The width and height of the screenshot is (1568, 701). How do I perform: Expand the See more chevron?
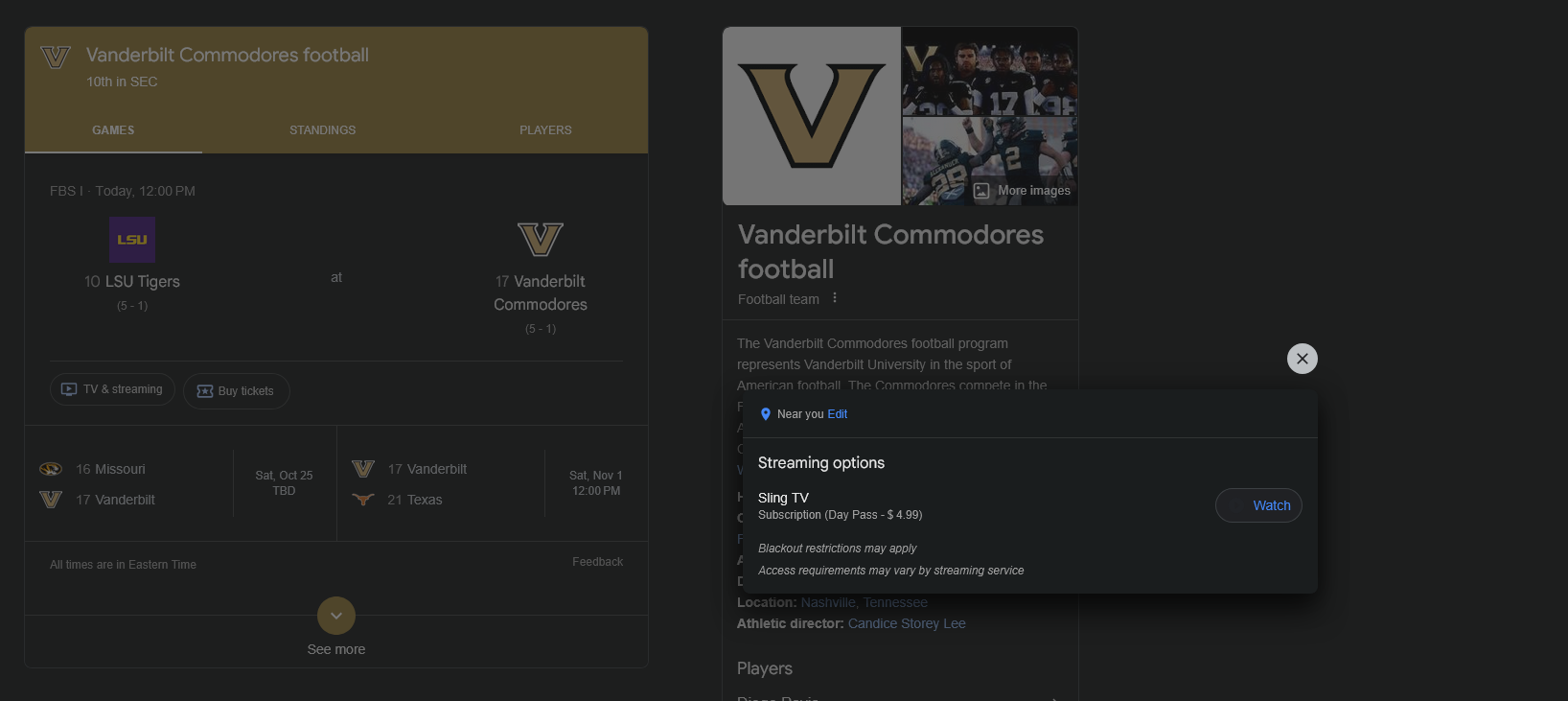click(x=336, y=616)
